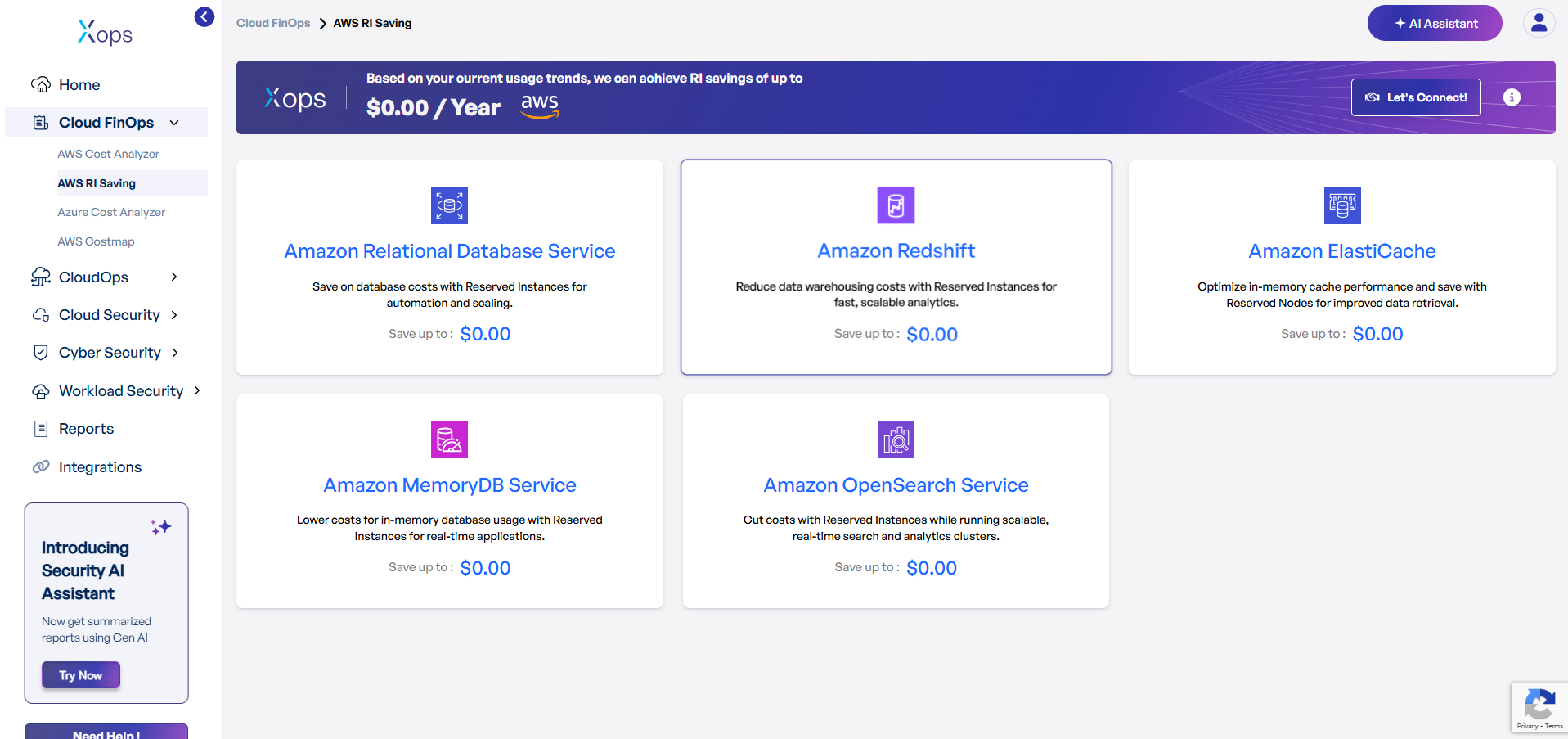Click the Amazon Redshift service icon
Screen dimensions: 1568x739
pyautogui.click(x=896, y=205)
